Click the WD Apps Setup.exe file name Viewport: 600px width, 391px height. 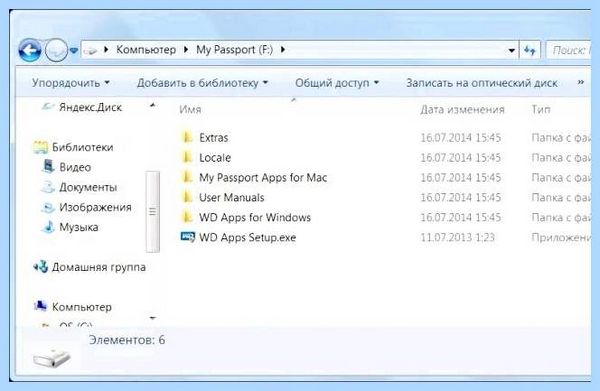248,237
